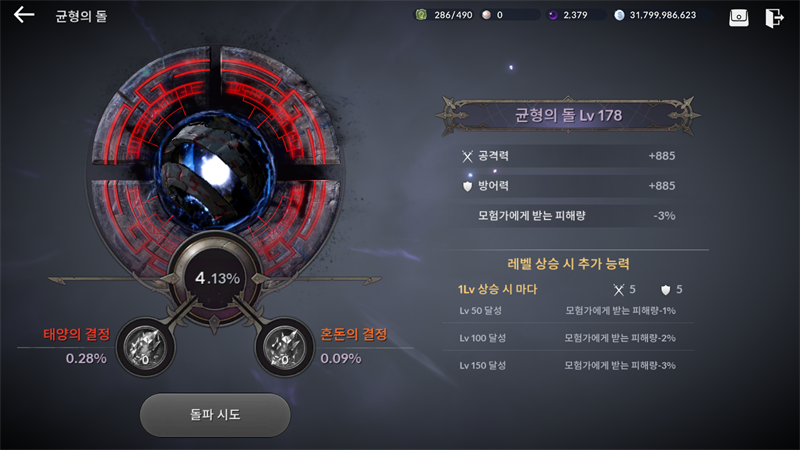This screenshot has height=450, width=800.
Task: Click the 돌파 시도 button
Action: (x=215, y=414)
